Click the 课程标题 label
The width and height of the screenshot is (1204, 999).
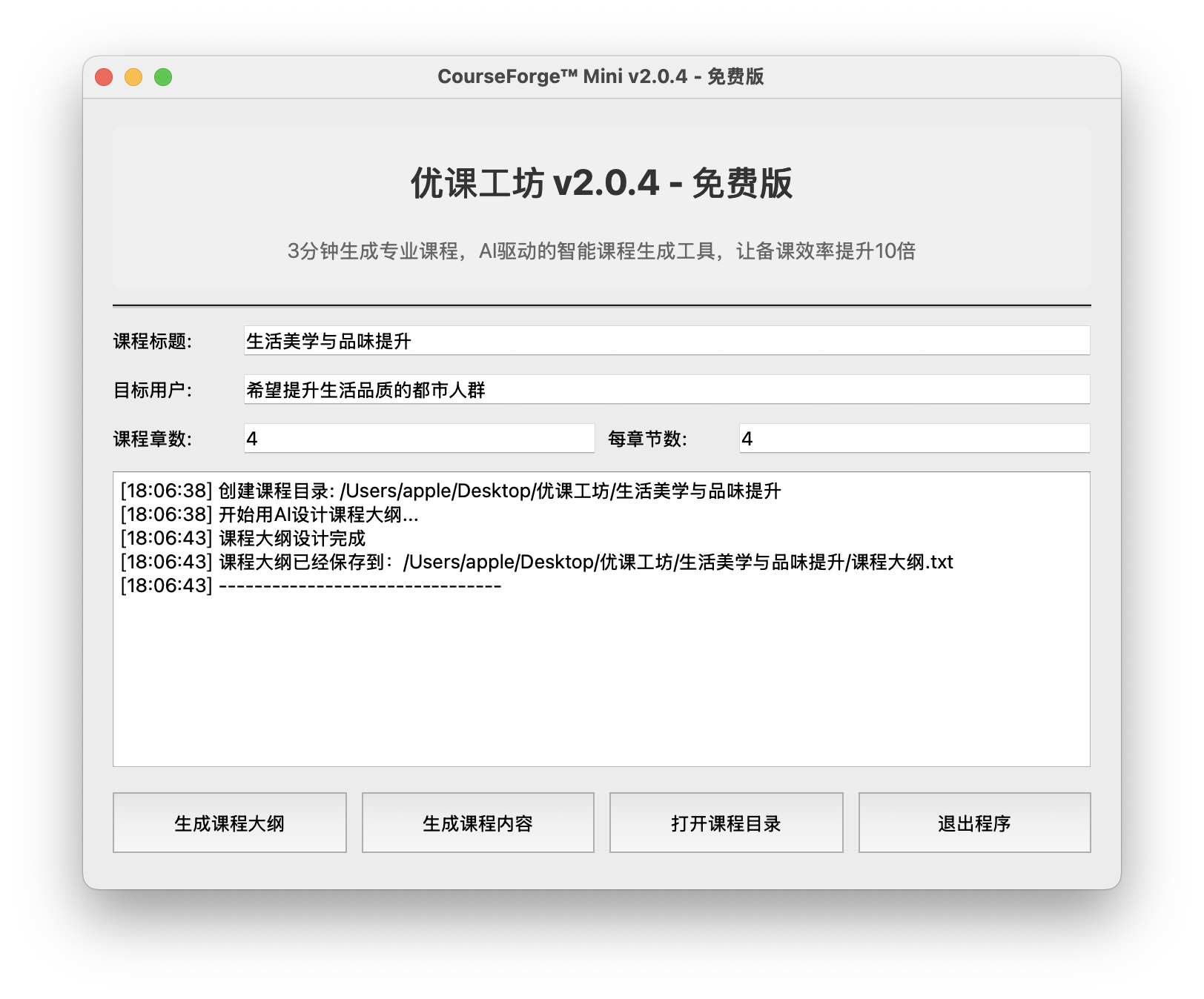click(153, 341)
